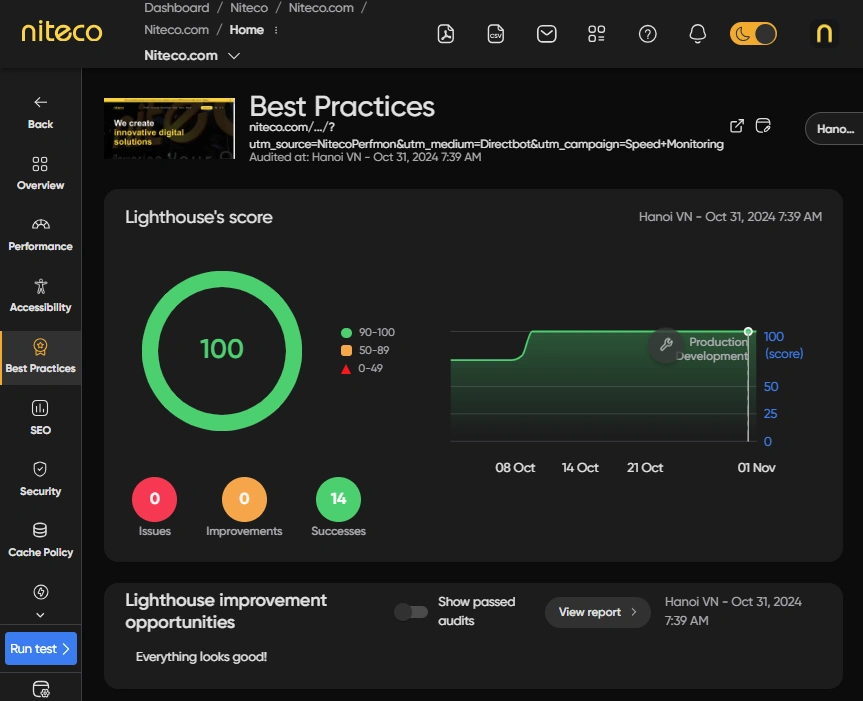This screenshot has width=863, height=701.
Task: Open the page thumbnail preview
Action: (x=170, y=128)
